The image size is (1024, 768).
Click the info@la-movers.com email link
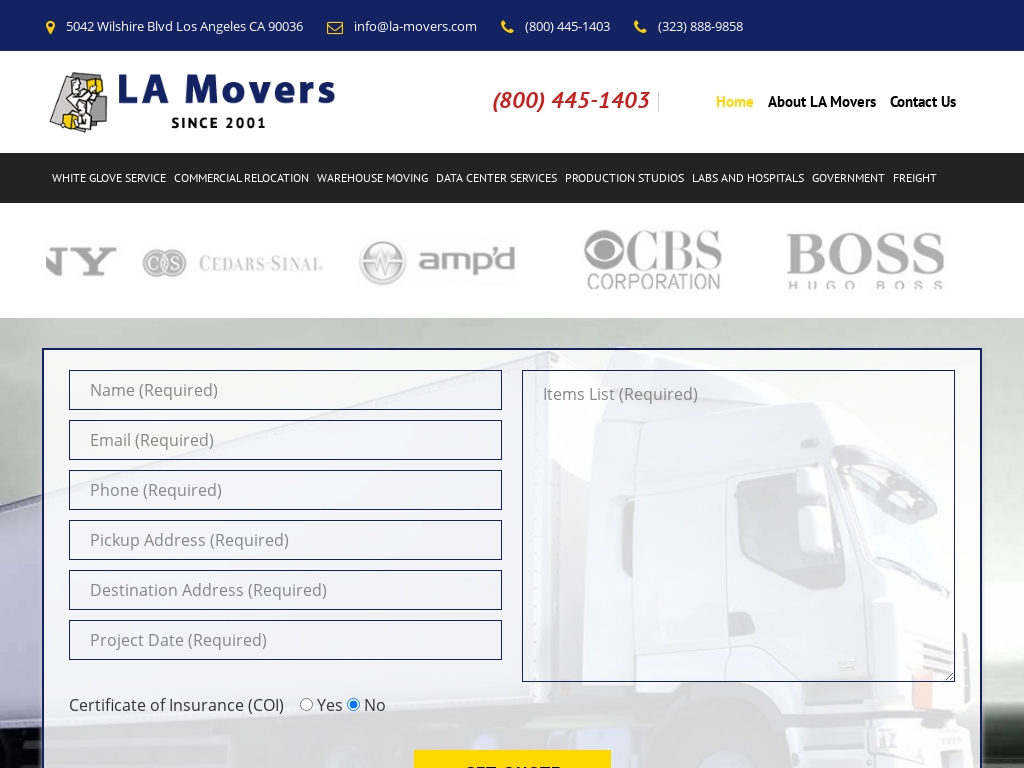(415, 27)
